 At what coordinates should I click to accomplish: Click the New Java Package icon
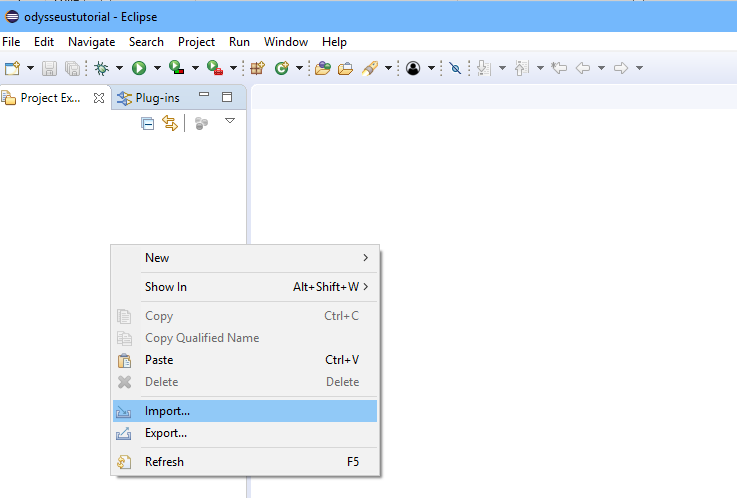click(x=257, y=68)
